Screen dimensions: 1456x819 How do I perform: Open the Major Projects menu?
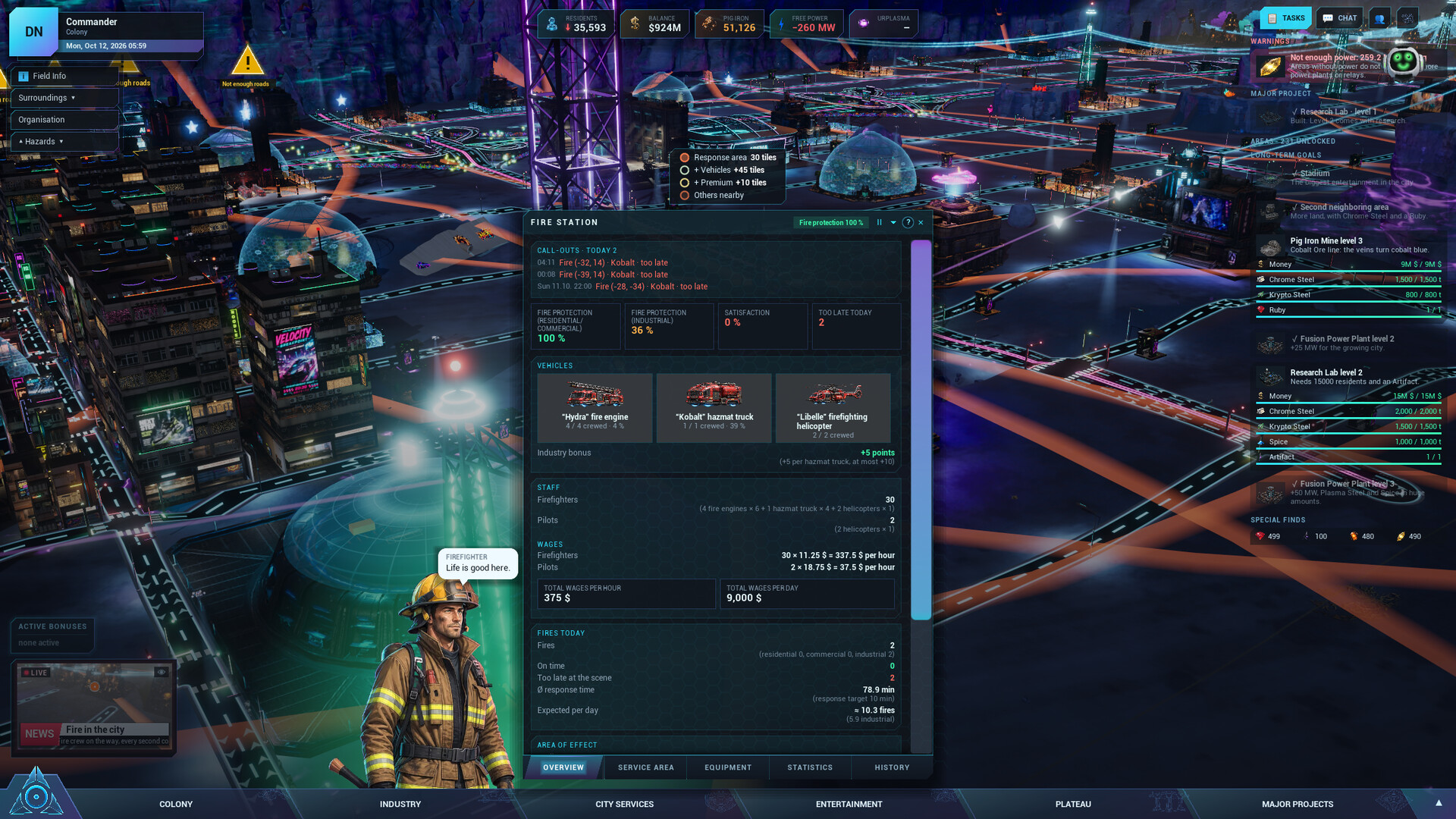pos(1298,804)
